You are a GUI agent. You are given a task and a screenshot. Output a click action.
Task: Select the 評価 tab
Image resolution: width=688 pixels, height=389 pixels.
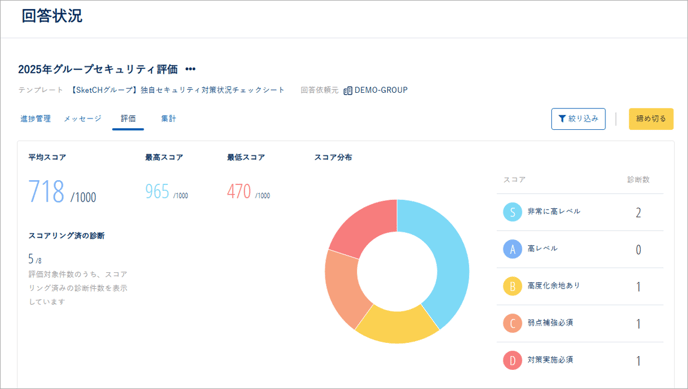click(x=128, y=118)
